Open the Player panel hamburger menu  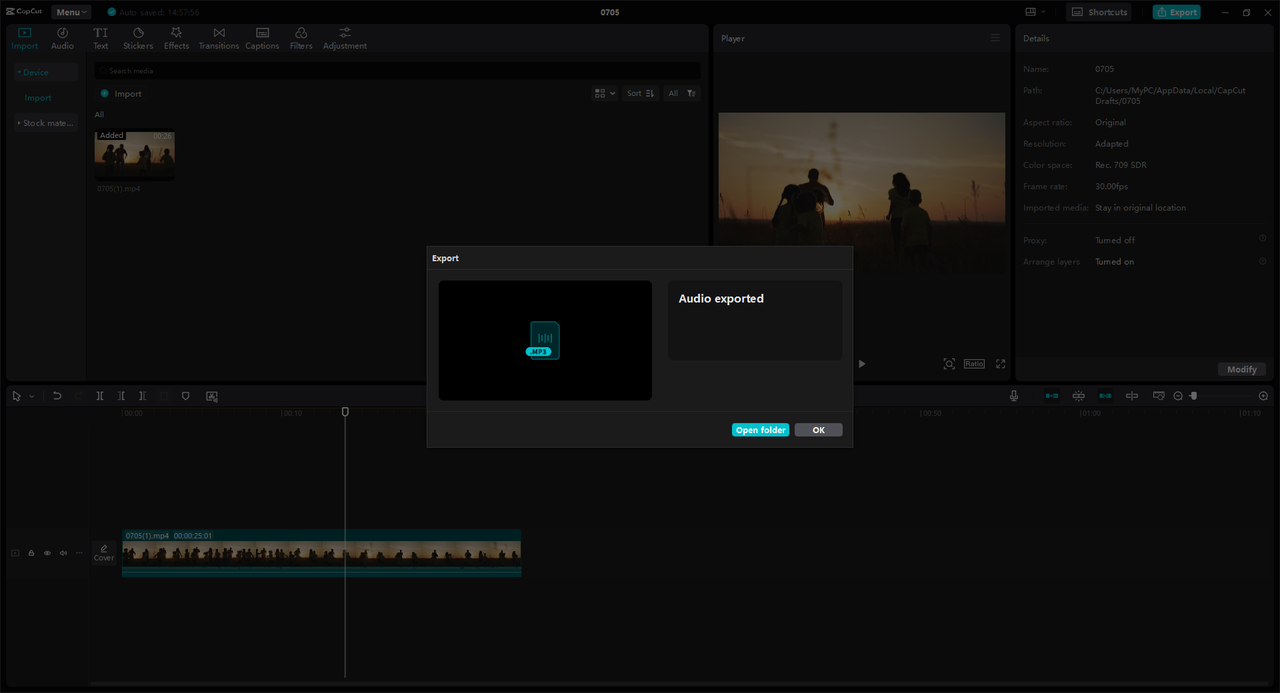point(995,38)
